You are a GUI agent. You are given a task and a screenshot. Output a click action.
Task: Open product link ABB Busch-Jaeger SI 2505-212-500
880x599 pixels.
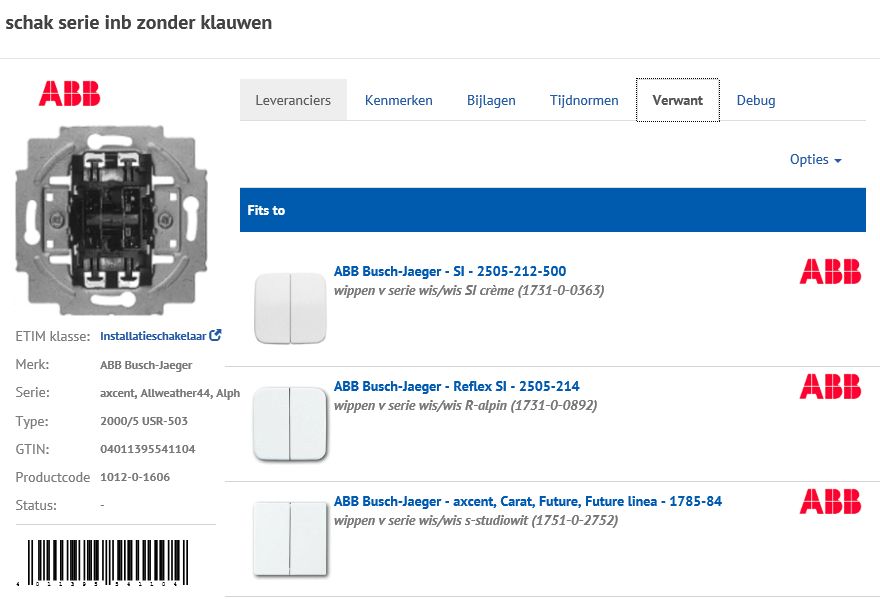coord(449,271)
